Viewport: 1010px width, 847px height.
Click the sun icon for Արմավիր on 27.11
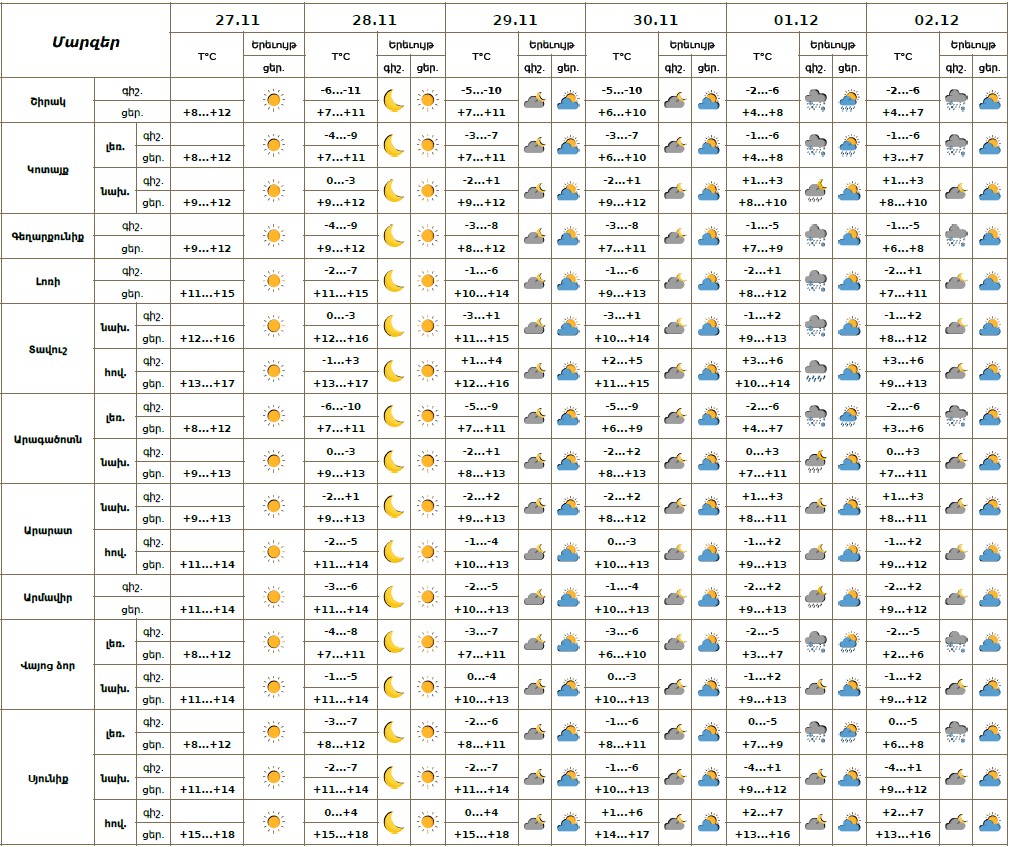(273, 598)
